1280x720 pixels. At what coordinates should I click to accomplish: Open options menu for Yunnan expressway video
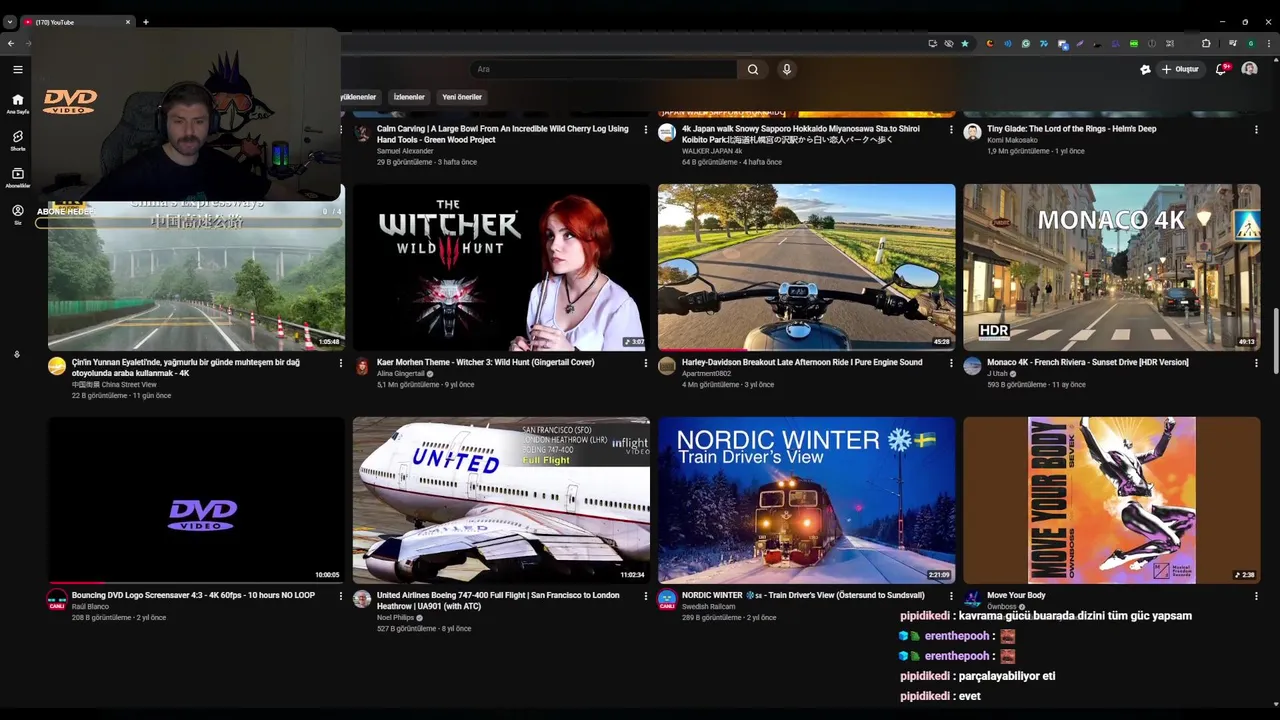pos(340,363)
